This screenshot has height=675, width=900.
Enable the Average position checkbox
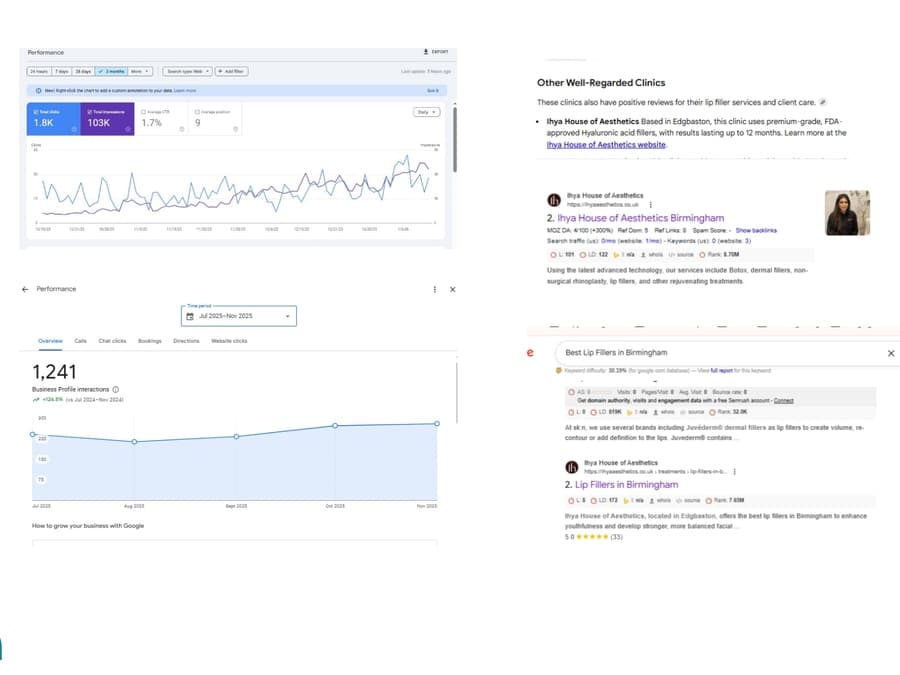[197, 112]
